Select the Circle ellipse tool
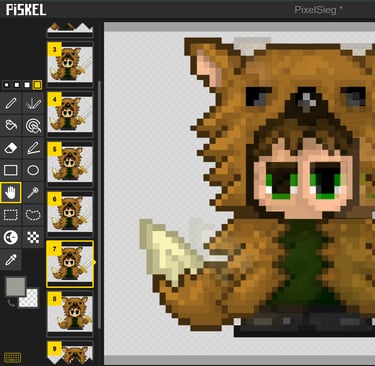This screenshot has height=366, width=375. [x=33, y=170]
